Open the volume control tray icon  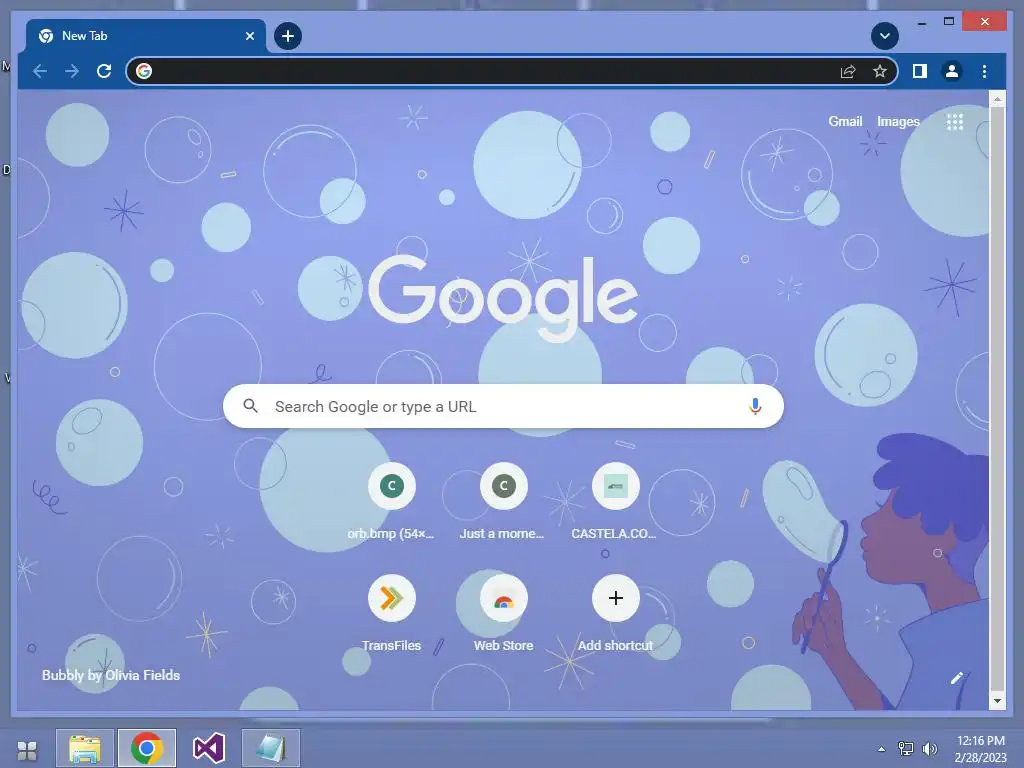[929, 748]
